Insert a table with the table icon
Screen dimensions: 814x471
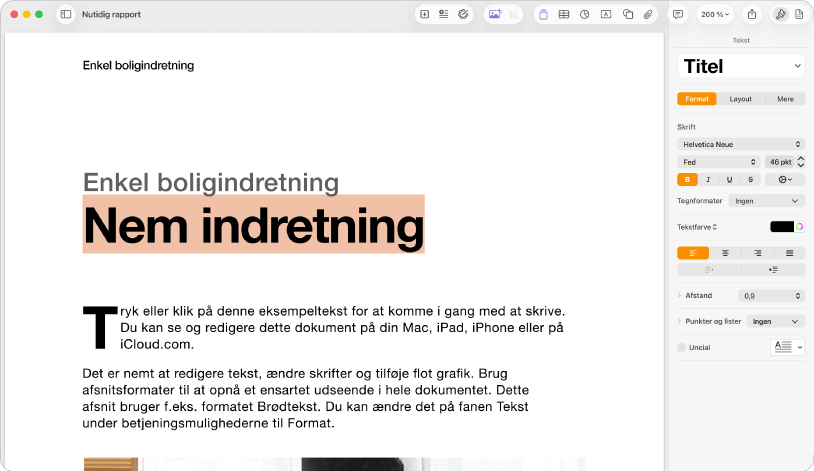click(564, 15)
